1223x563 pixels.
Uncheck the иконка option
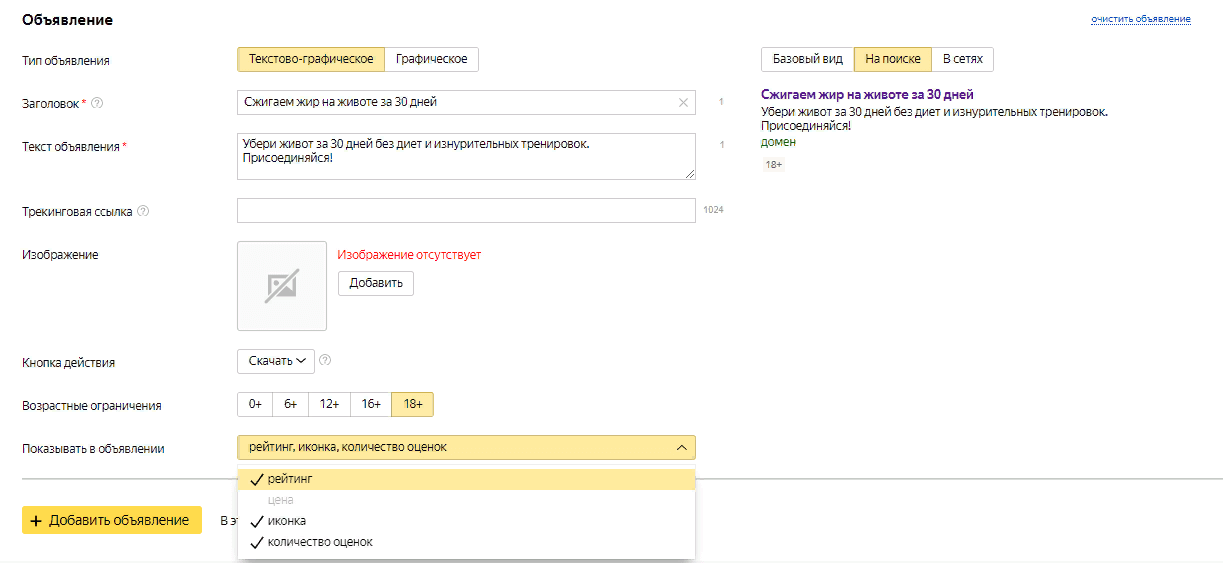[x=286, y=521]
